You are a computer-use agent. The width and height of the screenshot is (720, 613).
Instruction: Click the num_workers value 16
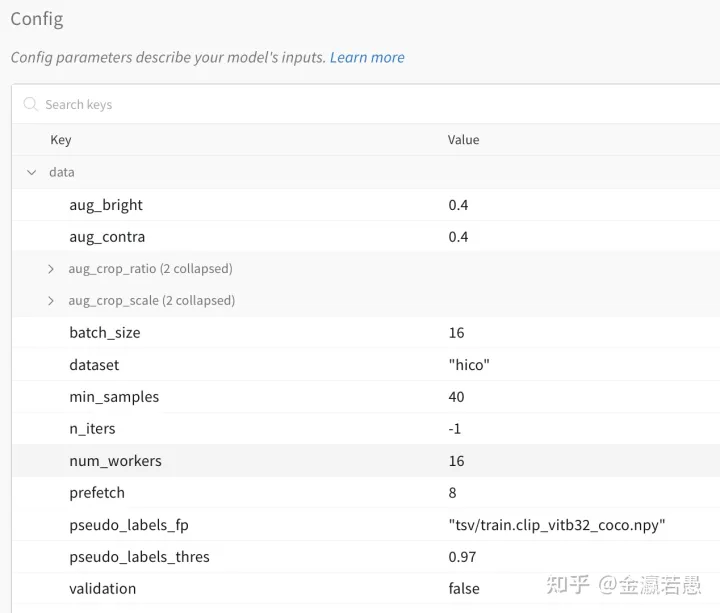[456, 461]
